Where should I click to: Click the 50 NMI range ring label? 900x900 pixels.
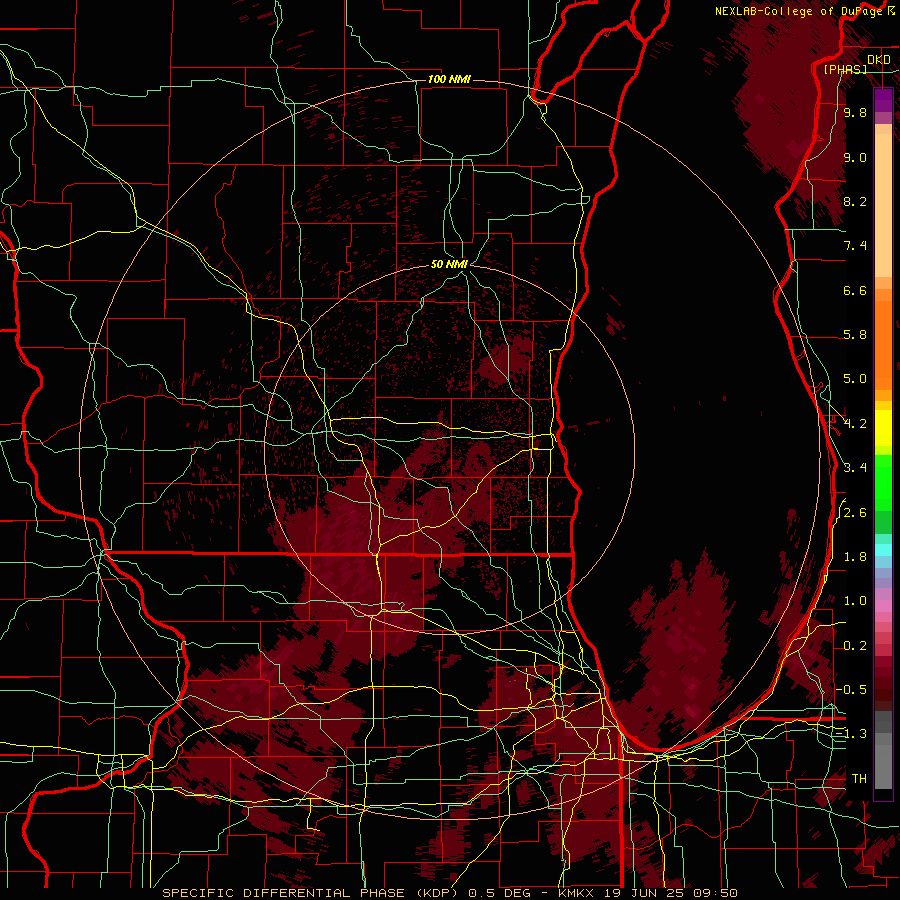pos(449,264)
